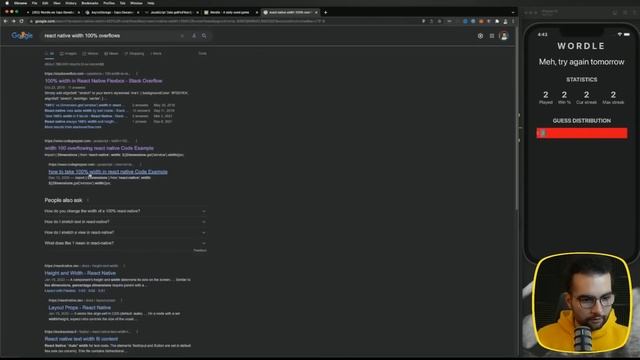Select the Shopping search filter
The height and width of the screenshot is (360, 640).
pyautogui.click(x=134, y=53)
